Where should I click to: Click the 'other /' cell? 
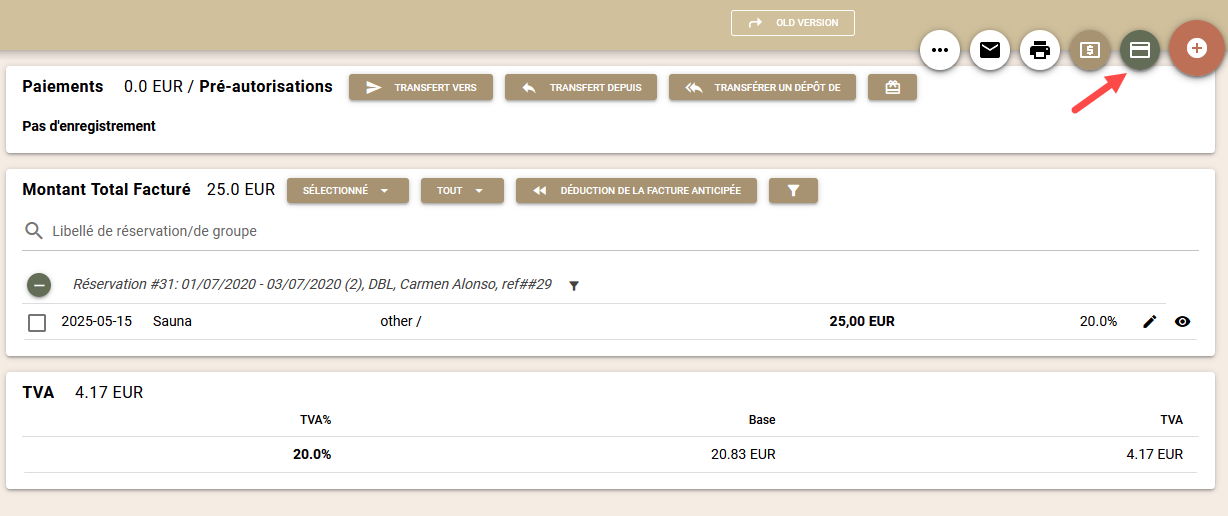click(400, 321)
